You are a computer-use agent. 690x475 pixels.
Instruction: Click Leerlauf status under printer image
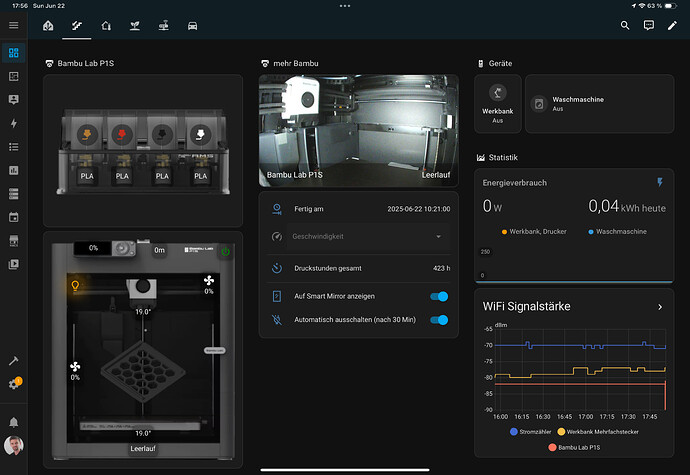click(143, 449)
